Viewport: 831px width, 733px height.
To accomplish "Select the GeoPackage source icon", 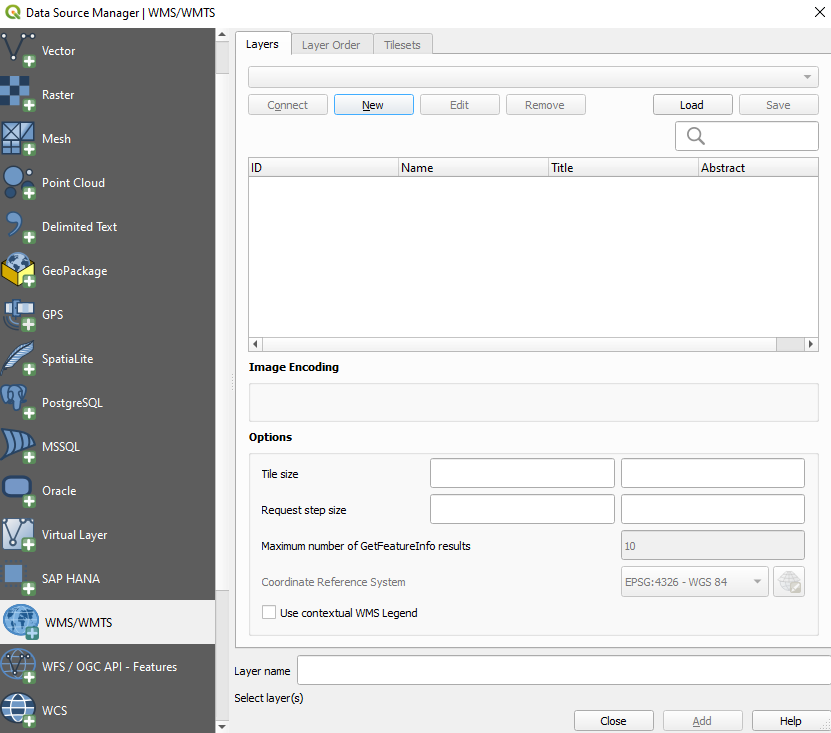I will (x=20, y=271).
